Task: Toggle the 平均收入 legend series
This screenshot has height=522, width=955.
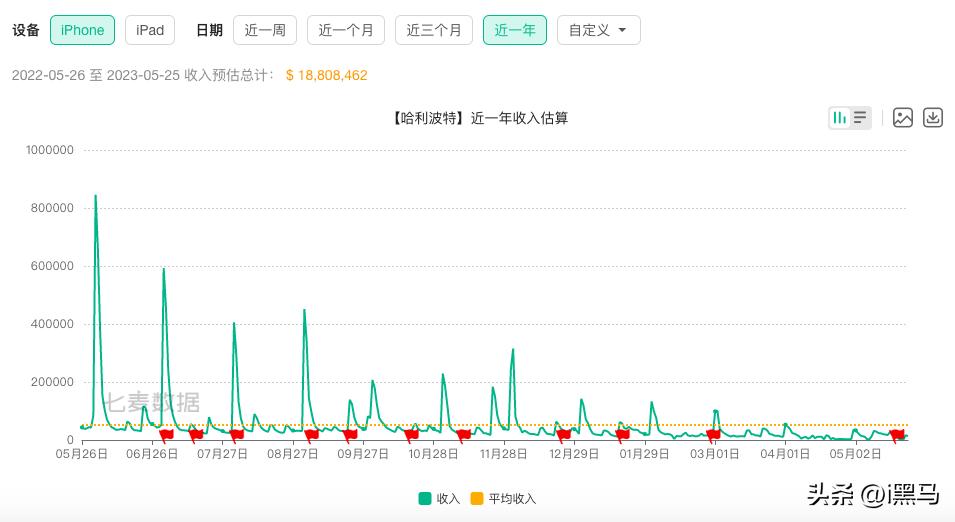Action: (x=504, y=499)
